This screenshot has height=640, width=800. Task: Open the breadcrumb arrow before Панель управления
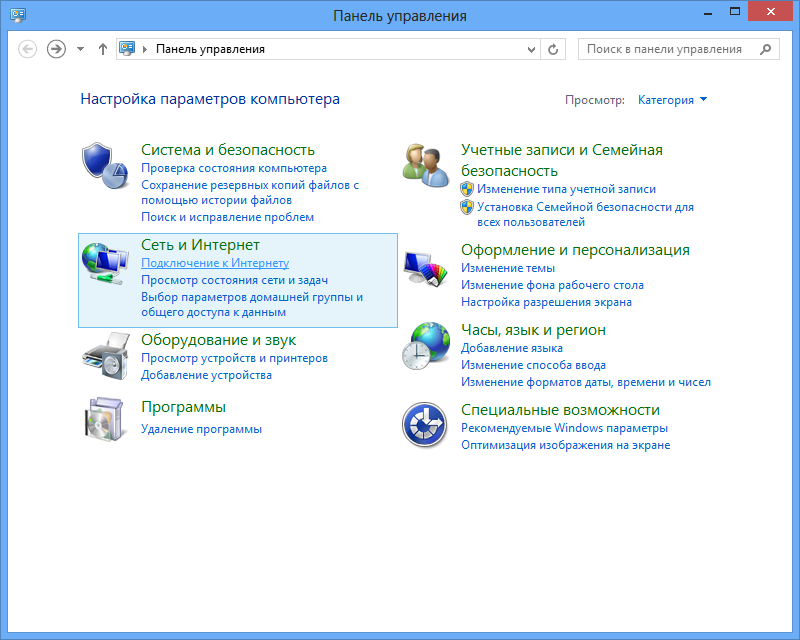146,49
